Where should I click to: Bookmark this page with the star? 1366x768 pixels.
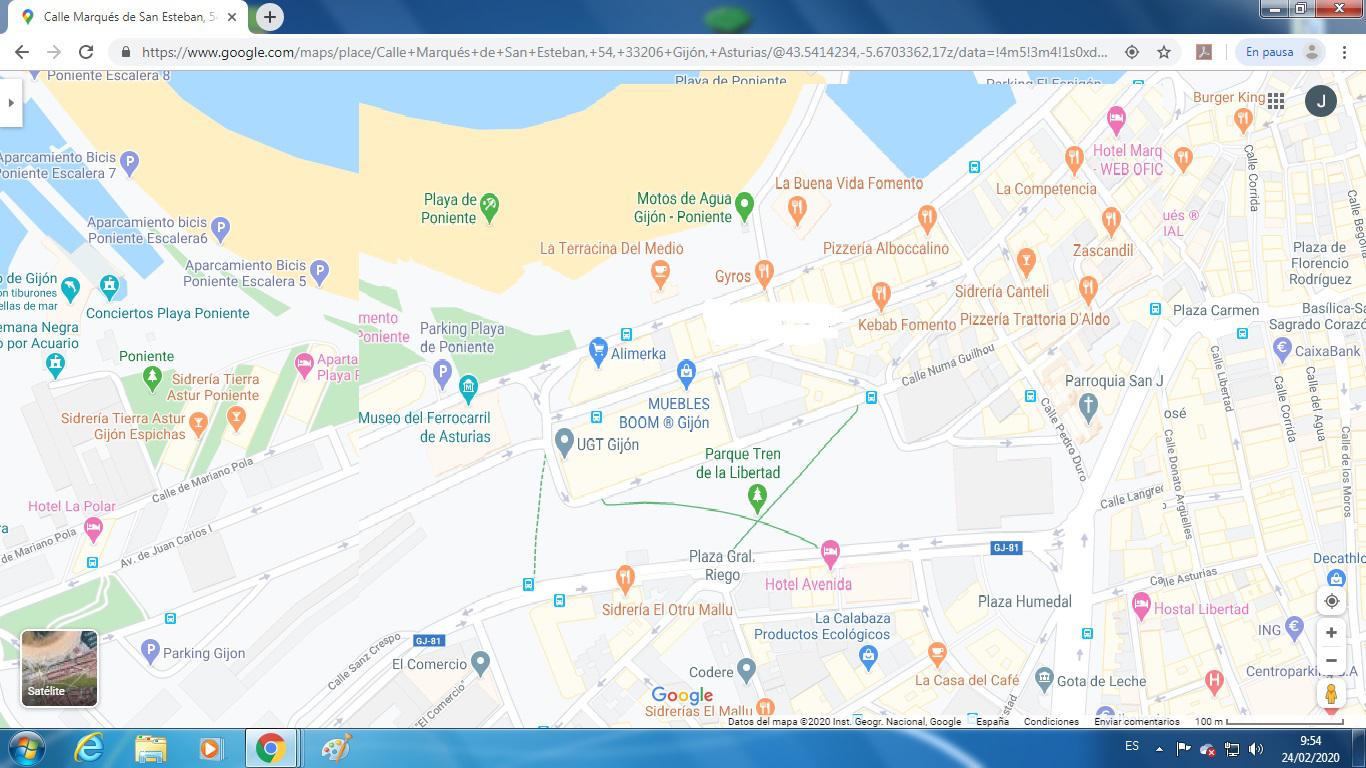point(1164,52)
